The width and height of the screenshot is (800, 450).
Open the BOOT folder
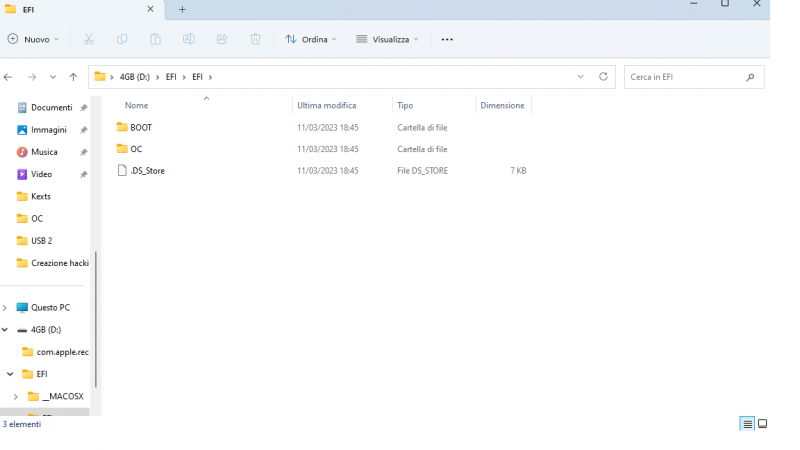point(140,128)
